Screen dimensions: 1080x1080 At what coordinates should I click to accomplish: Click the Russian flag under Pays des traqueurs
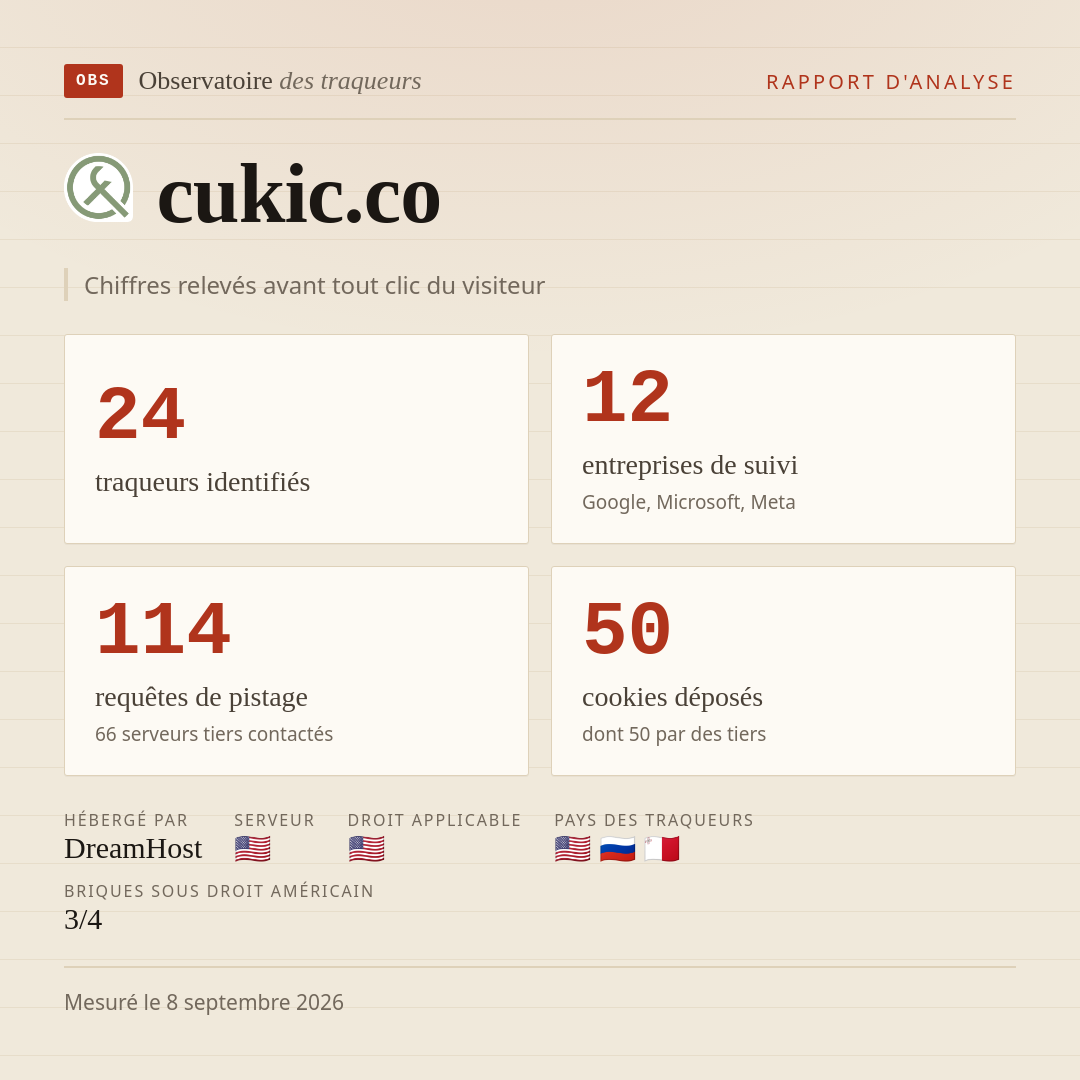tap(617, 849)
